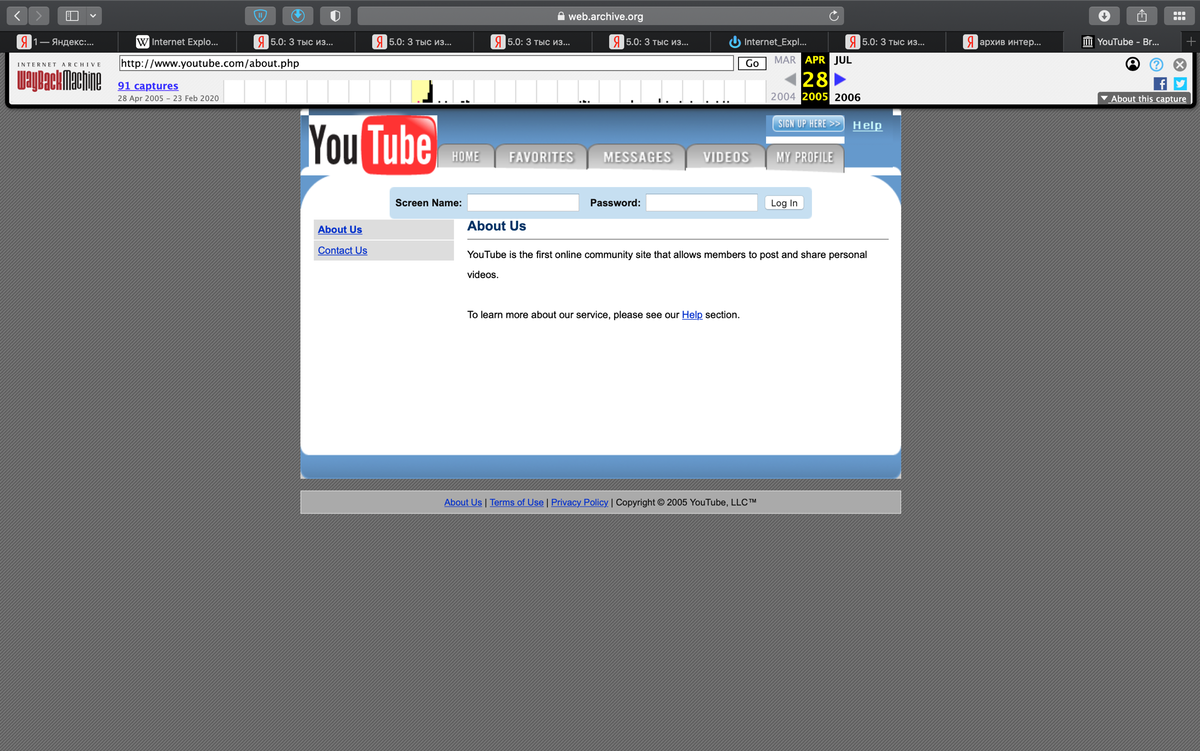
Task: Open 'About Us' in the sidebar
Action: coord(340,230)
